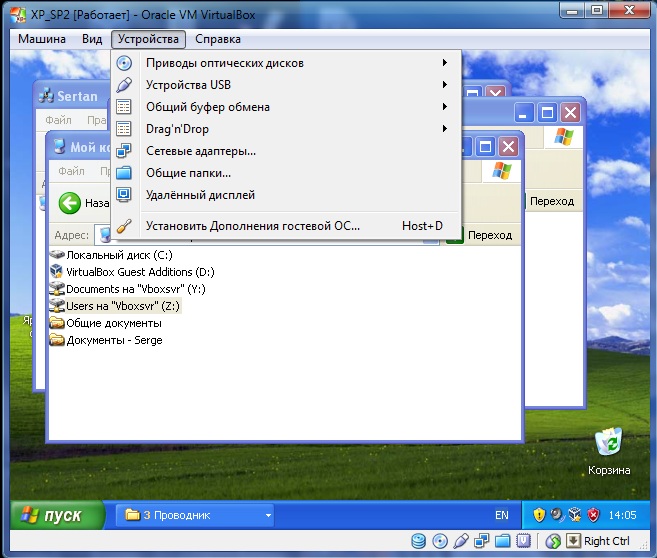The image size is (657, 558).
Task: Click mouse integration indicator in status bar
Action: tap(553, 541)
